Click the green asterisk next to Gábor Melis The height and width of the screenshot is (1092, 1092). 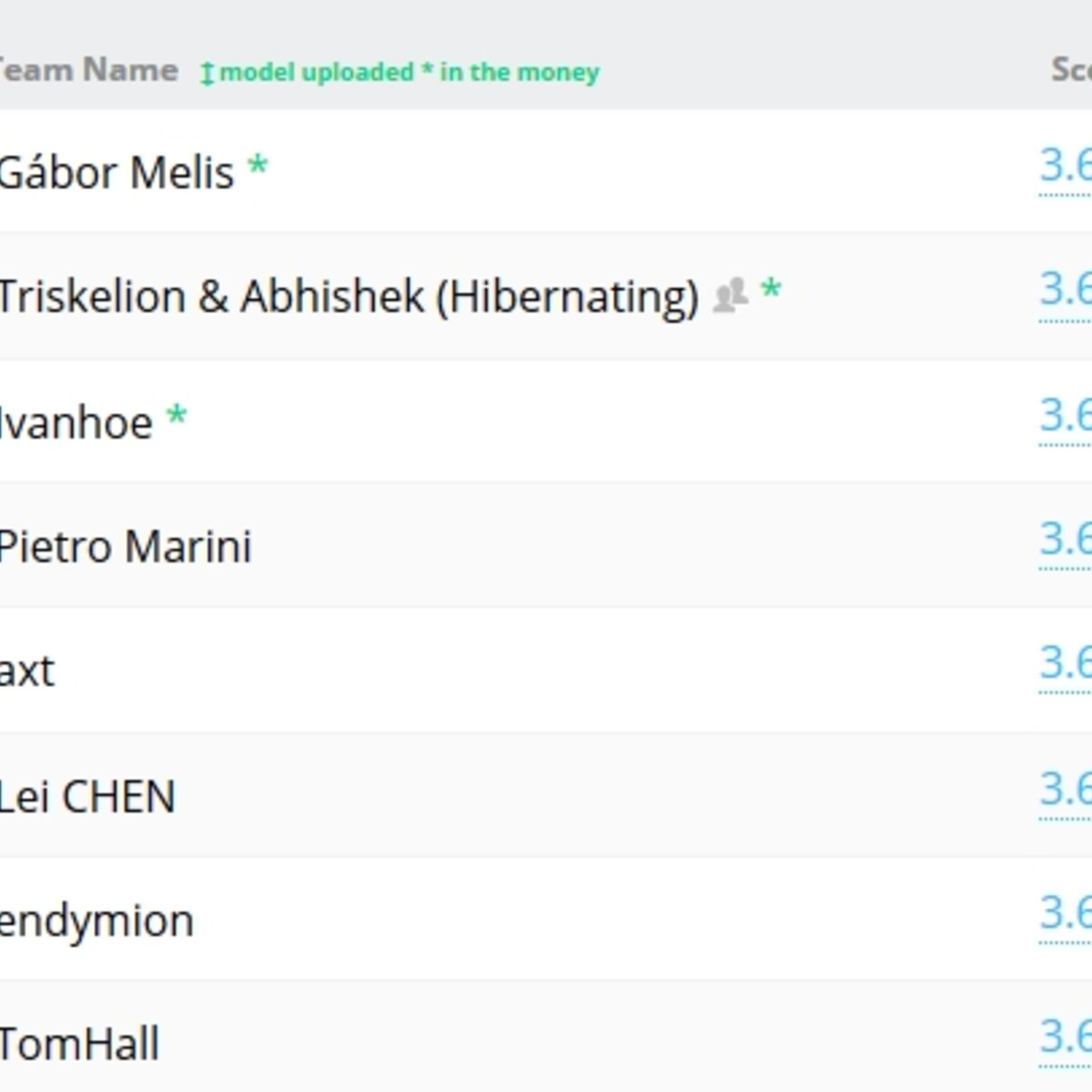click(258, 167)
